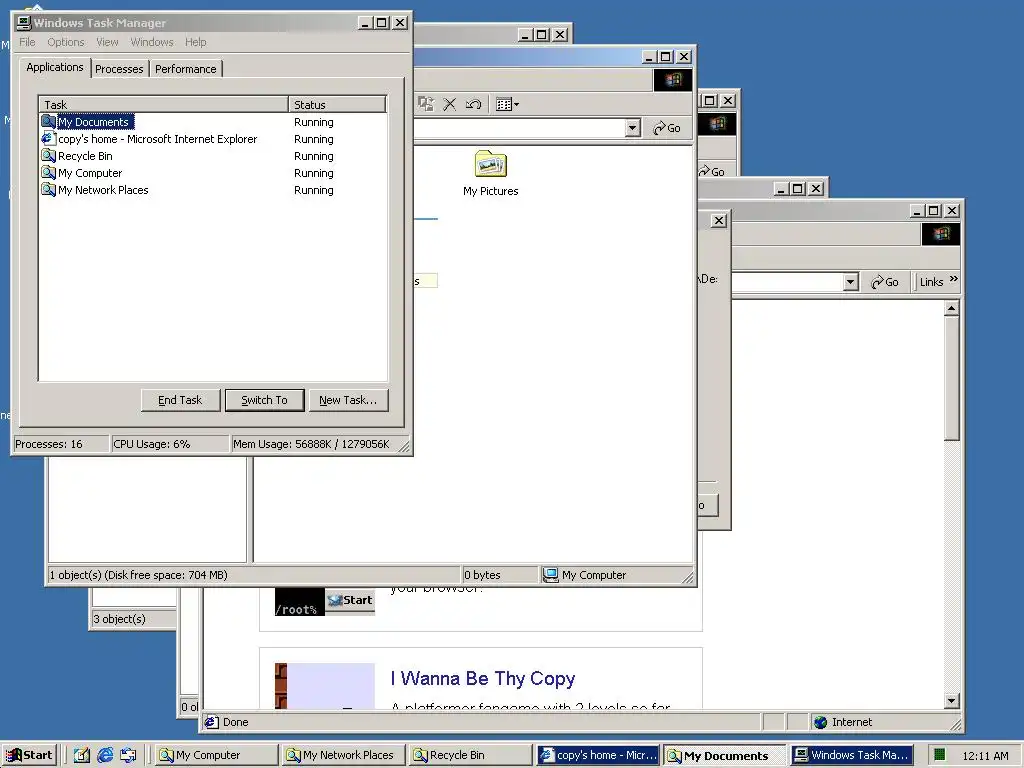Click the New Task button
Viewport: 1024px width, 768px height.
(x=348, y=400)
